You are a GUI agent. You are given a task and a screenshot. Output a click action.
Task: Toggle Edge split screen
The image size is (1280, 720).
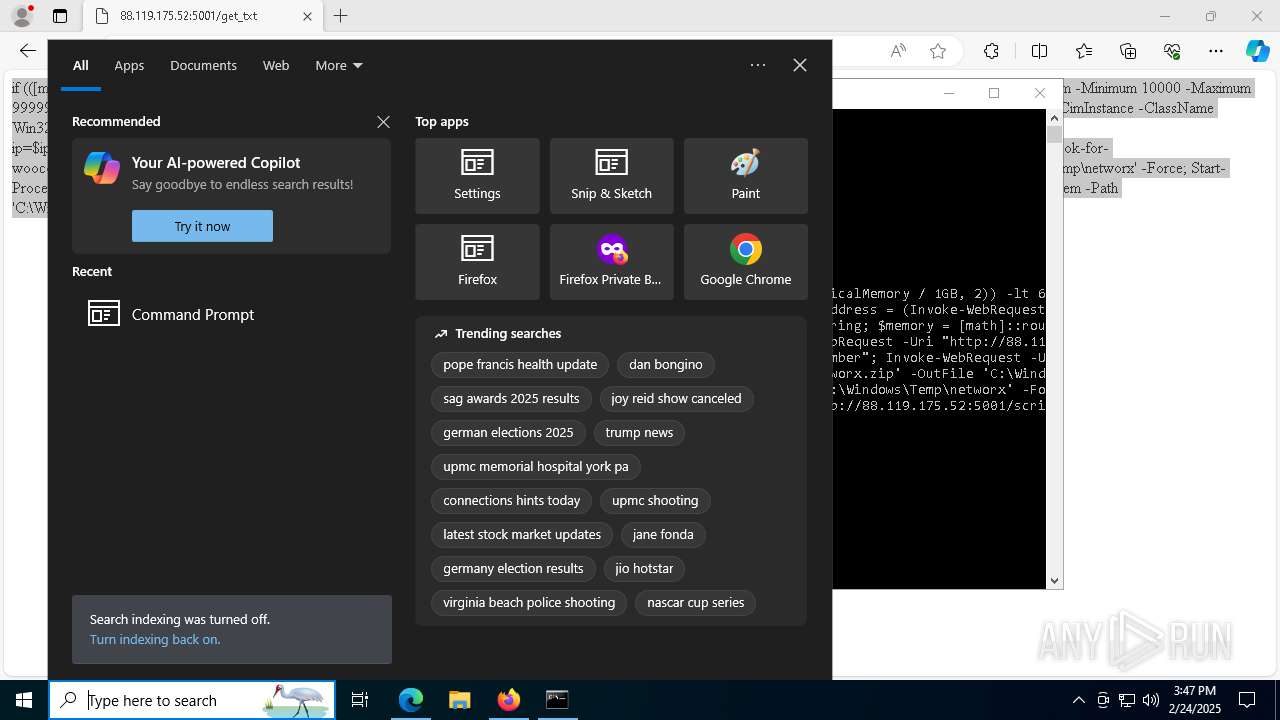[1039, 51]
